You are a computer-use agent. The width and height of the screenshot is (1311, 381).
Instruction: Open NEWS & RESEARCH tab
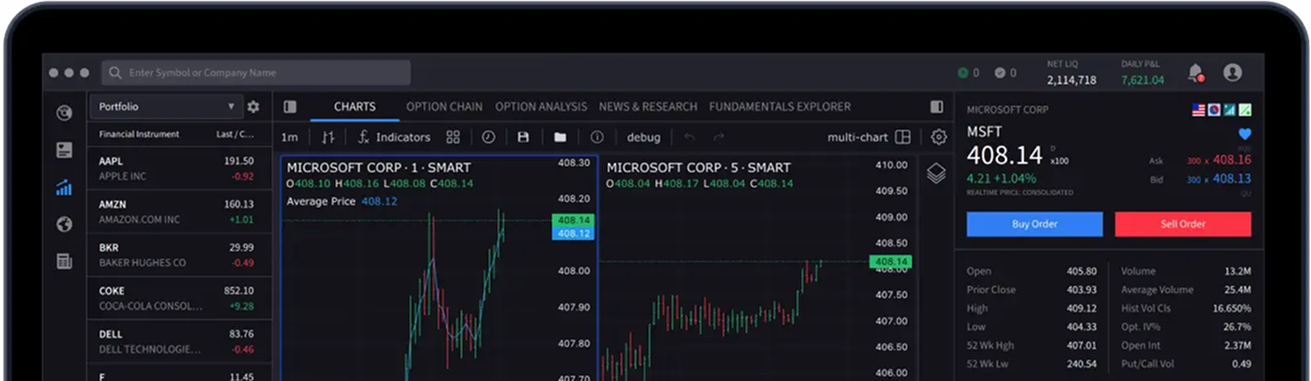point(648,106)
